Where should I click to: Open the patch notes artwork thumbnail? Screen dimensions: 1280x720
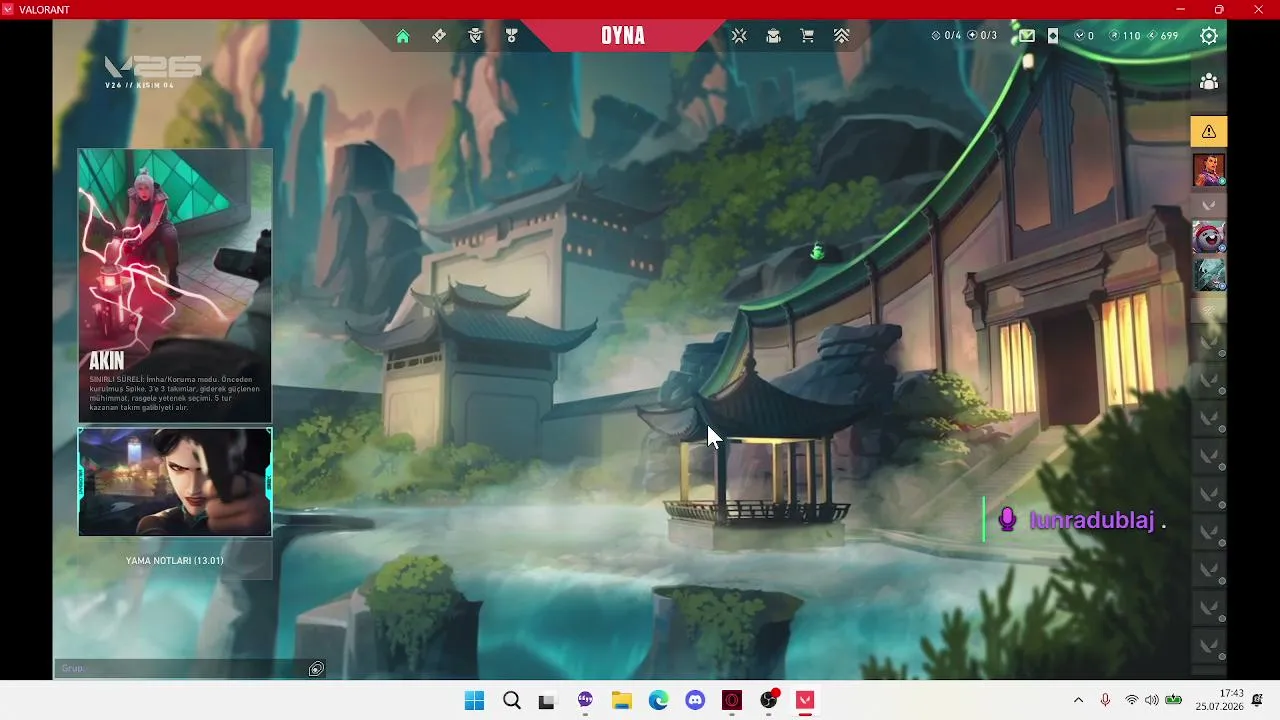[x=175, y=482]
